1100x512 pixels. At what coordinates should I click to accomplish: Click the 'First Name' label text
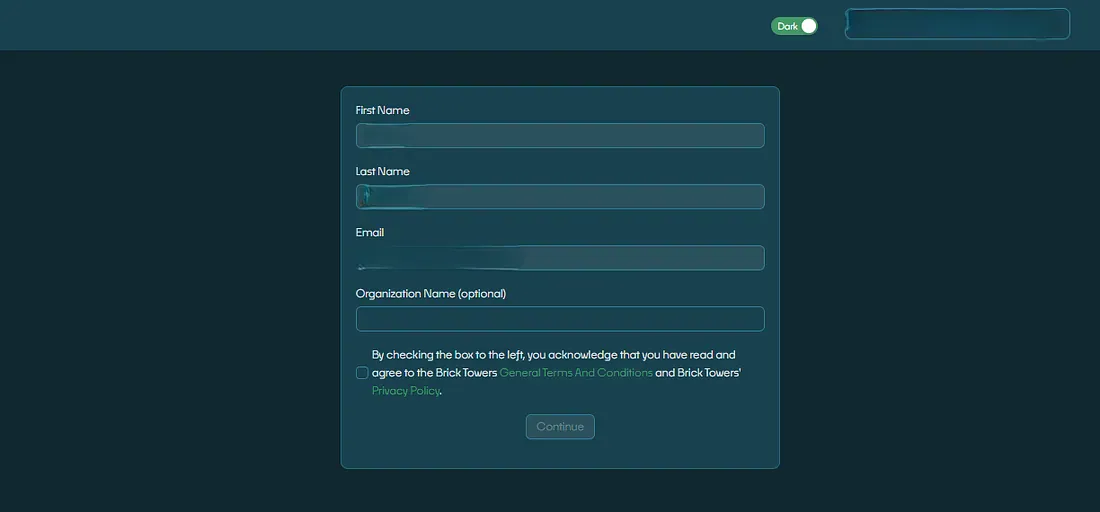pyautogui.click(x=382, y=110)
